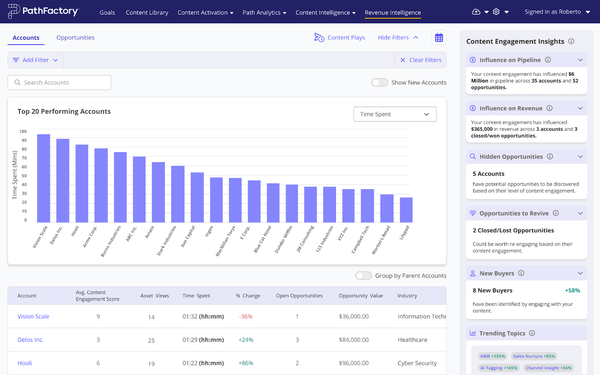The width and height of the screenshot is (600, 375).
Task: Open the Add Filter dropdown
Action: 35,60
